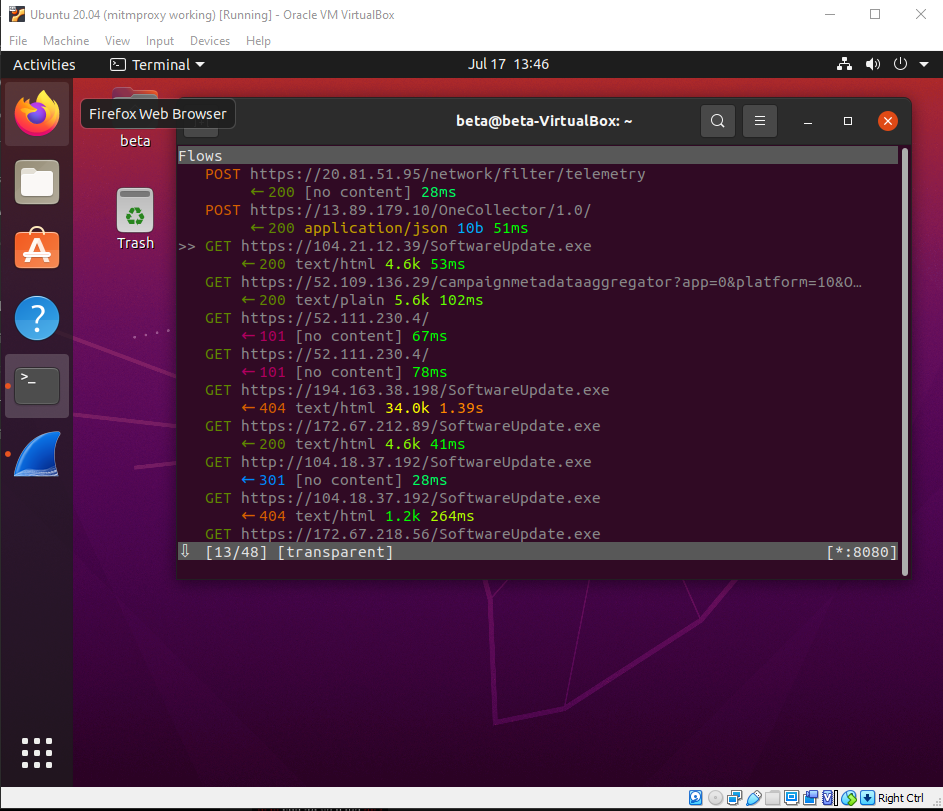
Task: Click the volume icon in top bar
Action: pyautogui.click(x=873, y=64)
